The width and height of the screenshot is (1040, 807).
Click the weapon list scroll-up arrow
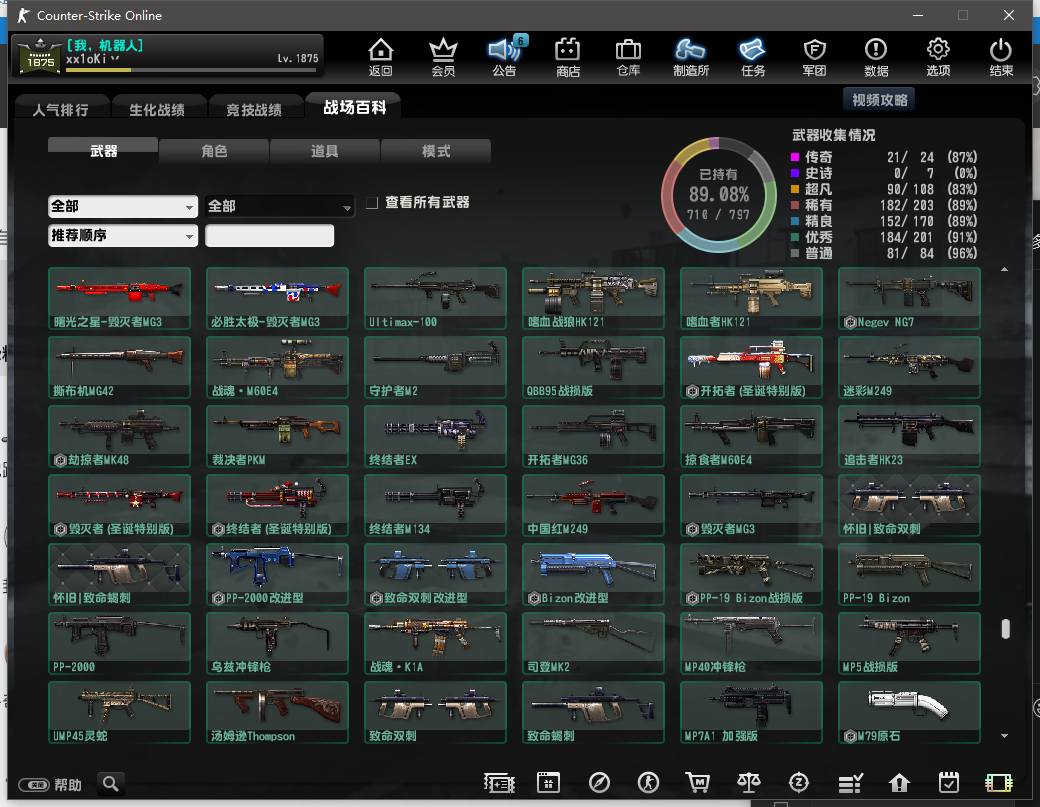(x=1005, y=269)
